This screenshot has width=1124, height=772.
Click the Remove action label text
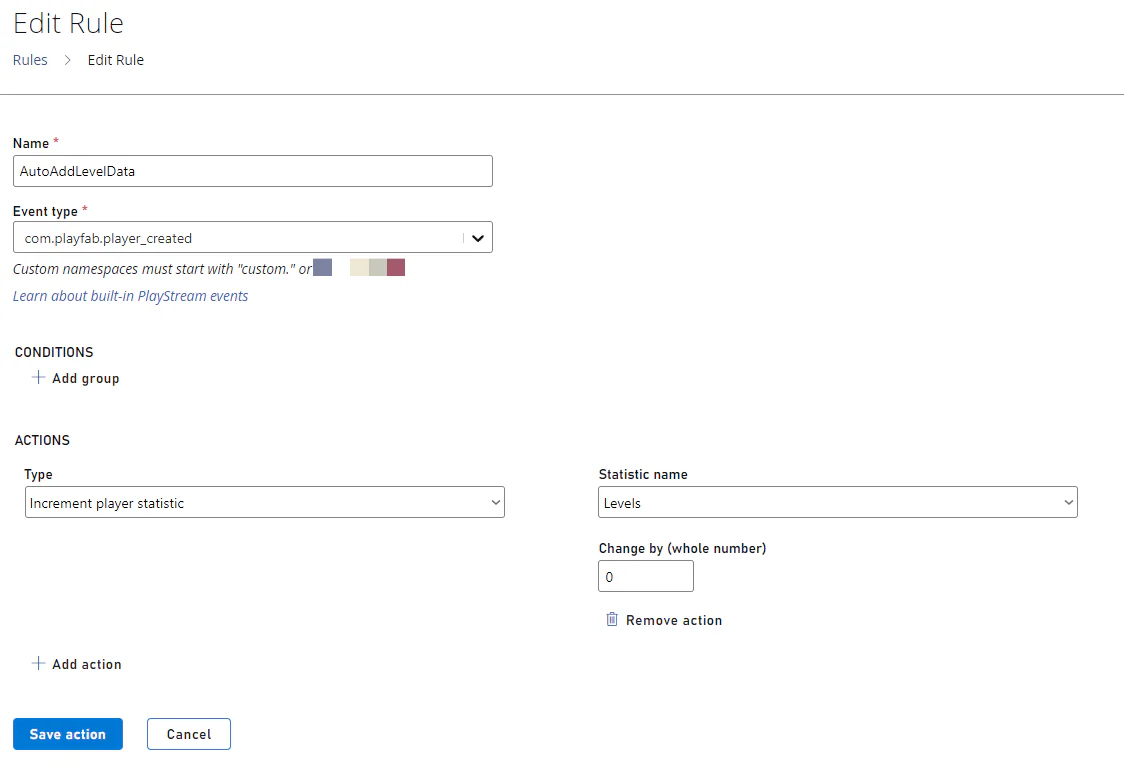[674, 620]
